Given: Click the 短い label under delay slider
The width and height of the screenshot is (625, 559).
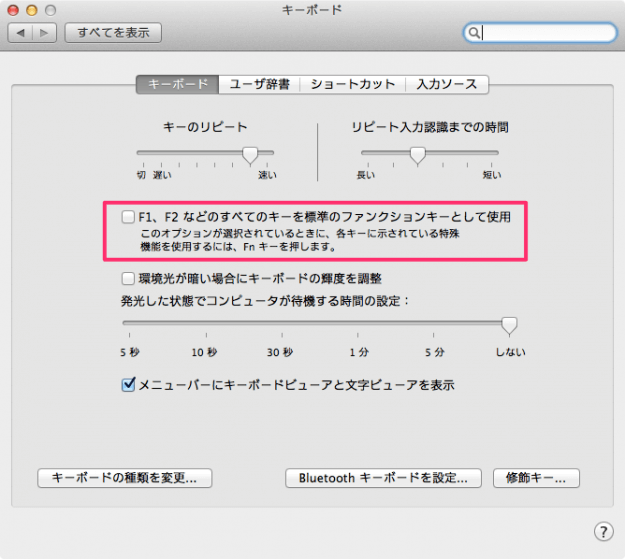Looking at the screenshot, I should (492, 175).
